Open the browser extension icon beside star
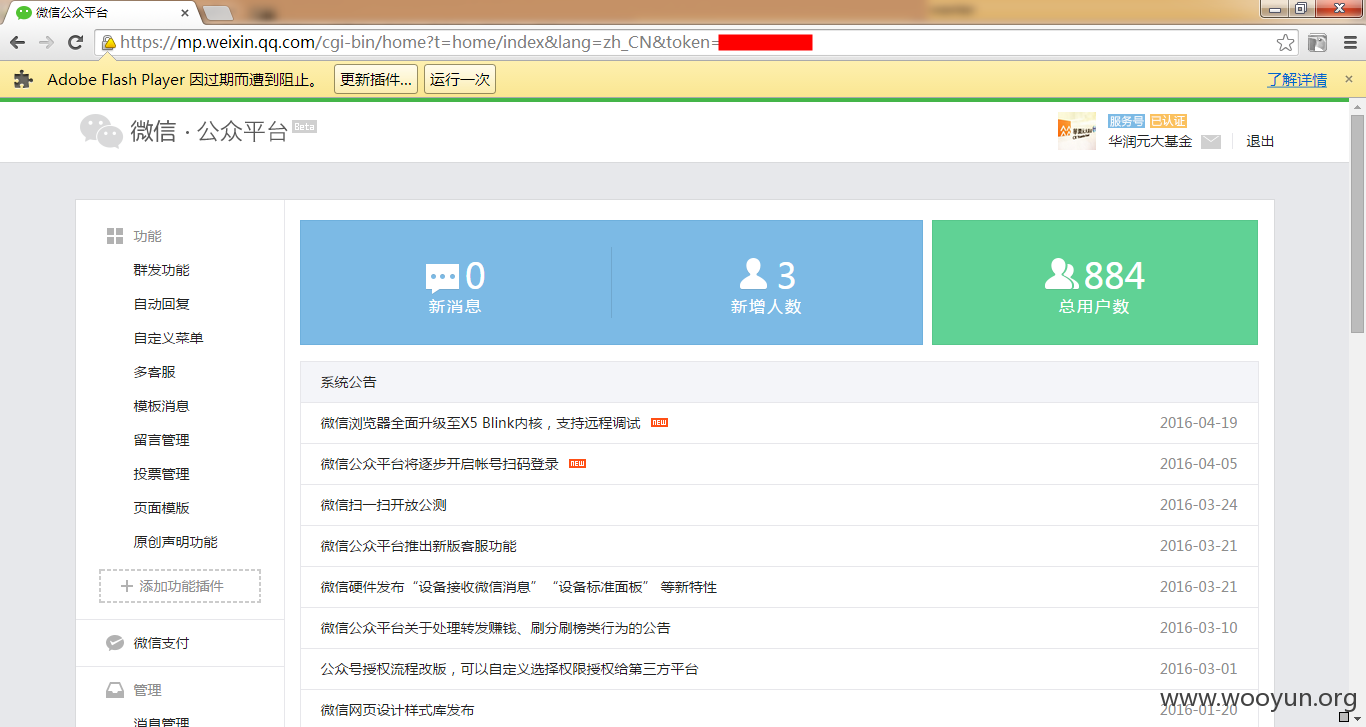Viewport: 1366px width, 727px height. tap(1318, 42)
